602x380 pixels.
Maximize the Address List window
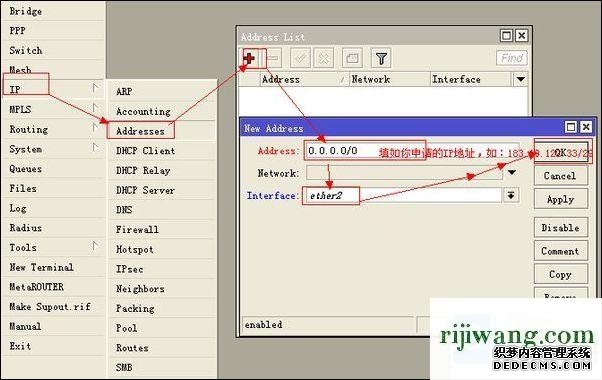click(x=506, y=36)
